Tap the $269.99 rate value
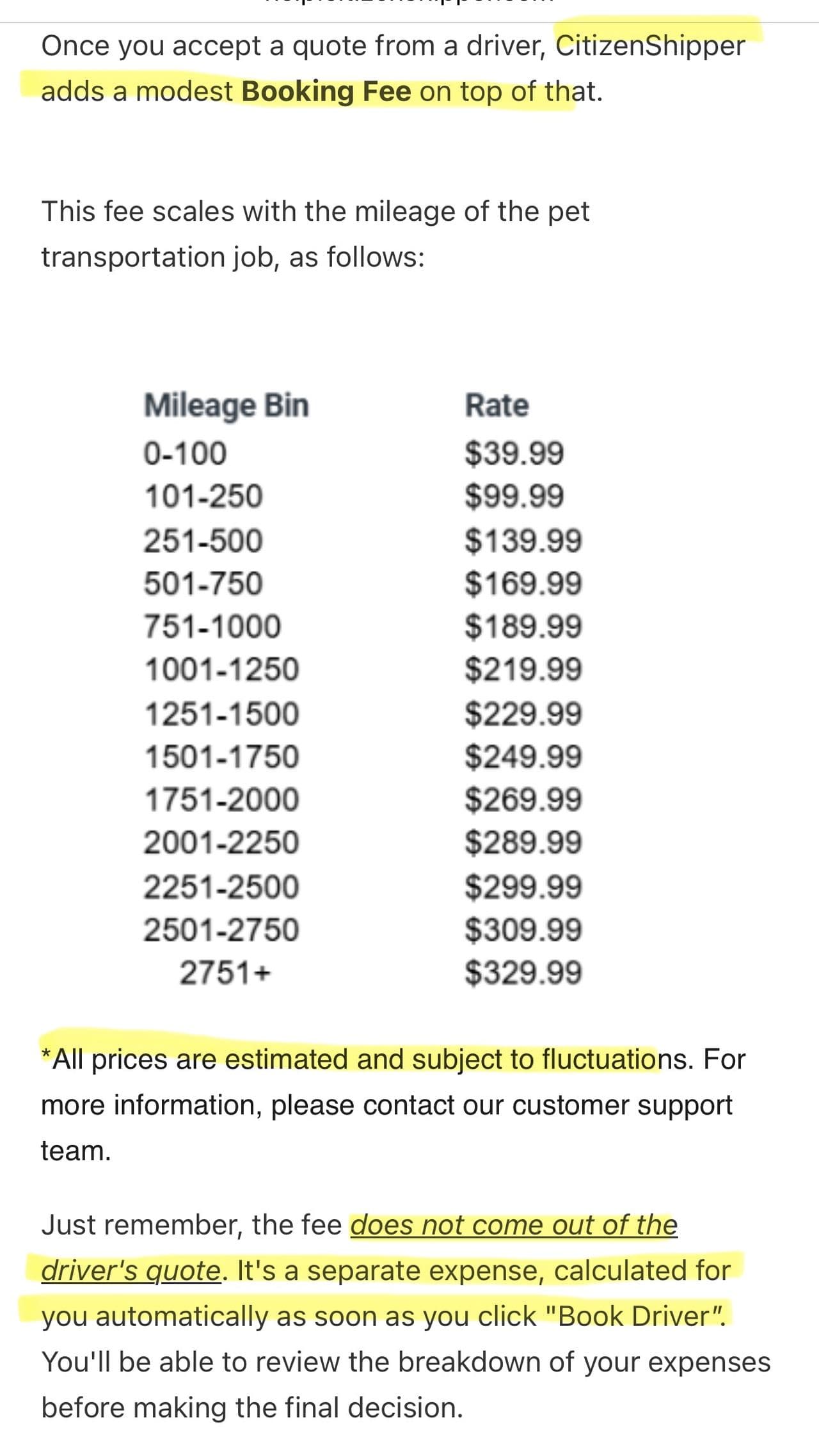 pyautogui.click(x=523, y=799)
